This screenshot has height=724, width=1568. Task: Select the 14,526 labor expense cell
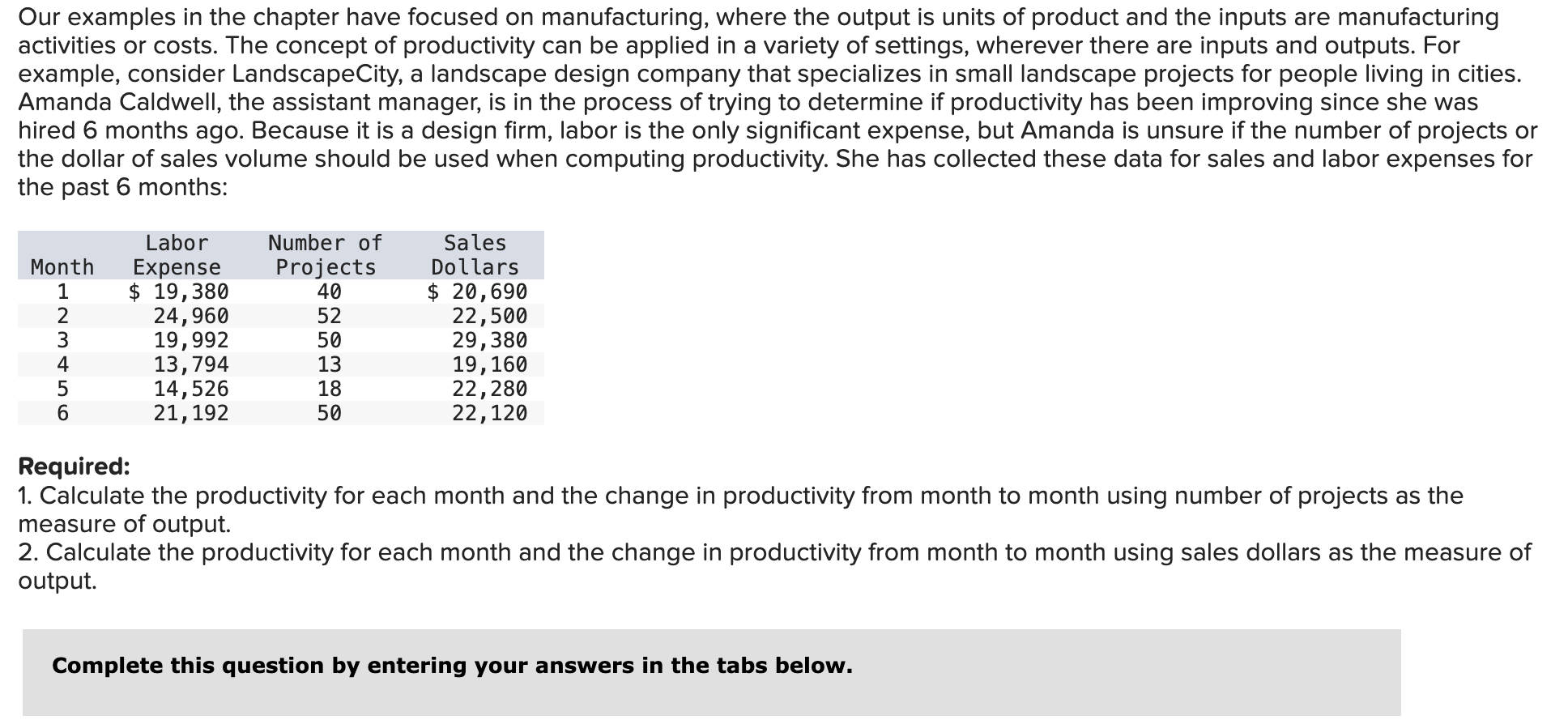[x=192, y=389]
